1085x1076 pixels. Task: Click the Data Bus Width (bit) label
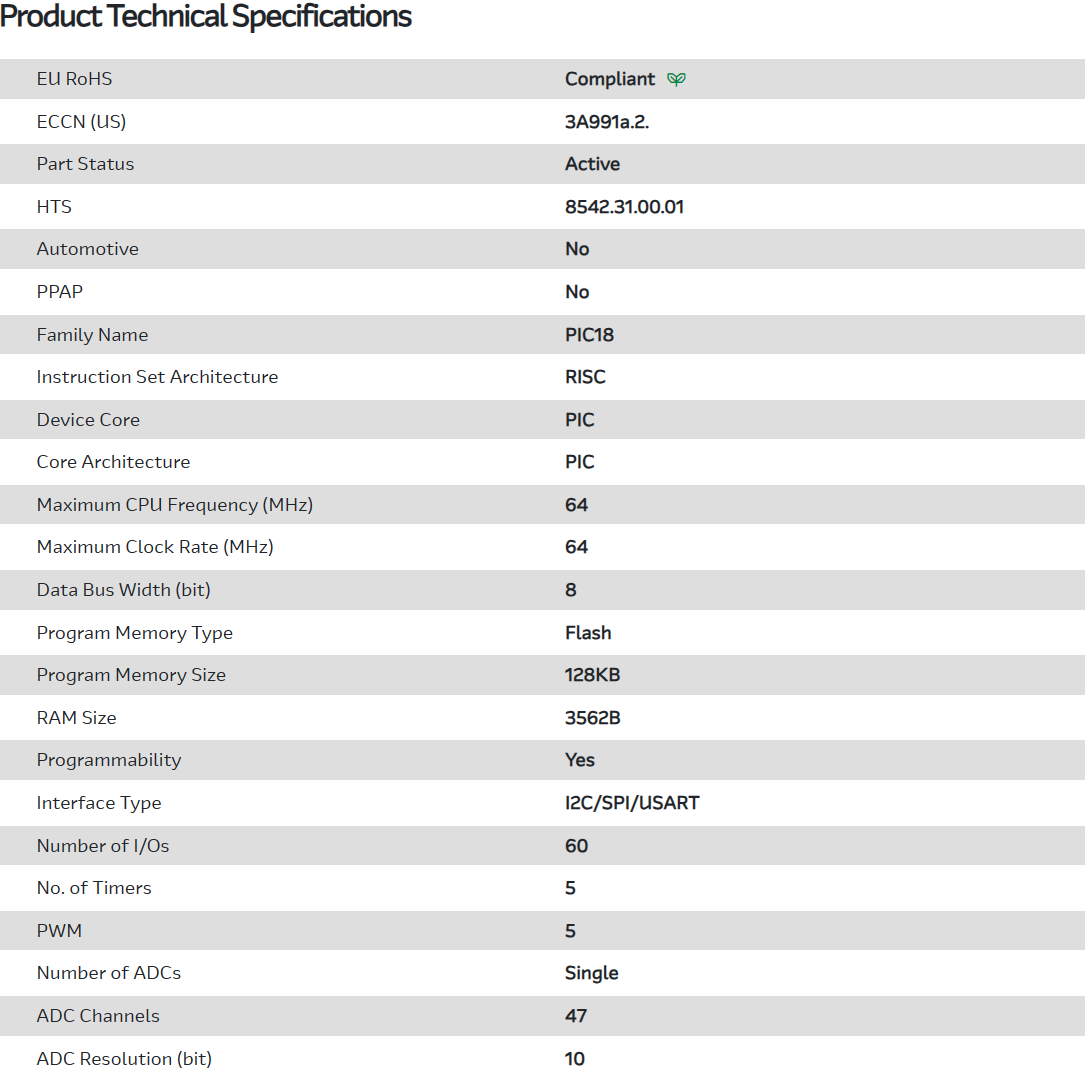(124, 590)
